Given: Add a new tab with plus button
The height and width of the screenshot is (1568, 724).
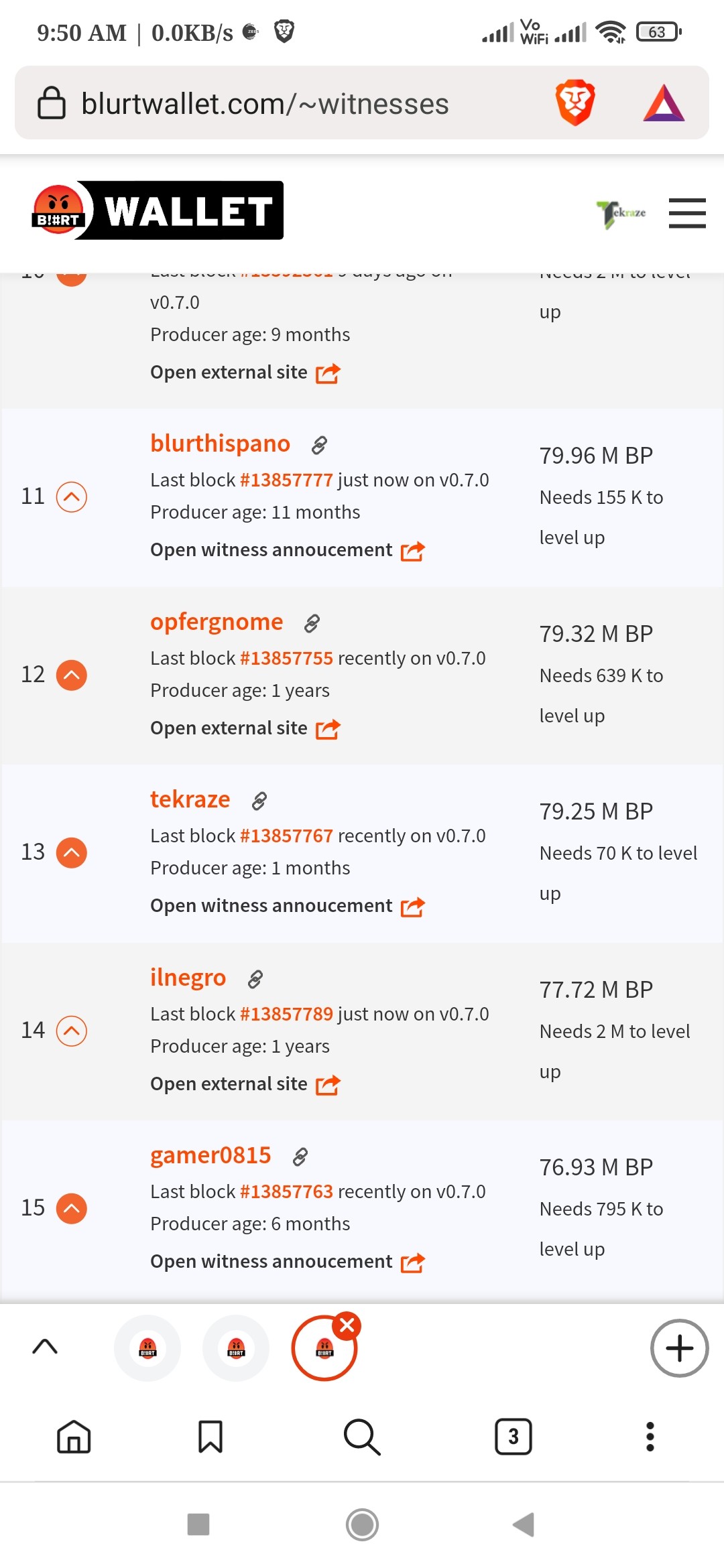Looking at the screenshot, I should [679, 1348].
